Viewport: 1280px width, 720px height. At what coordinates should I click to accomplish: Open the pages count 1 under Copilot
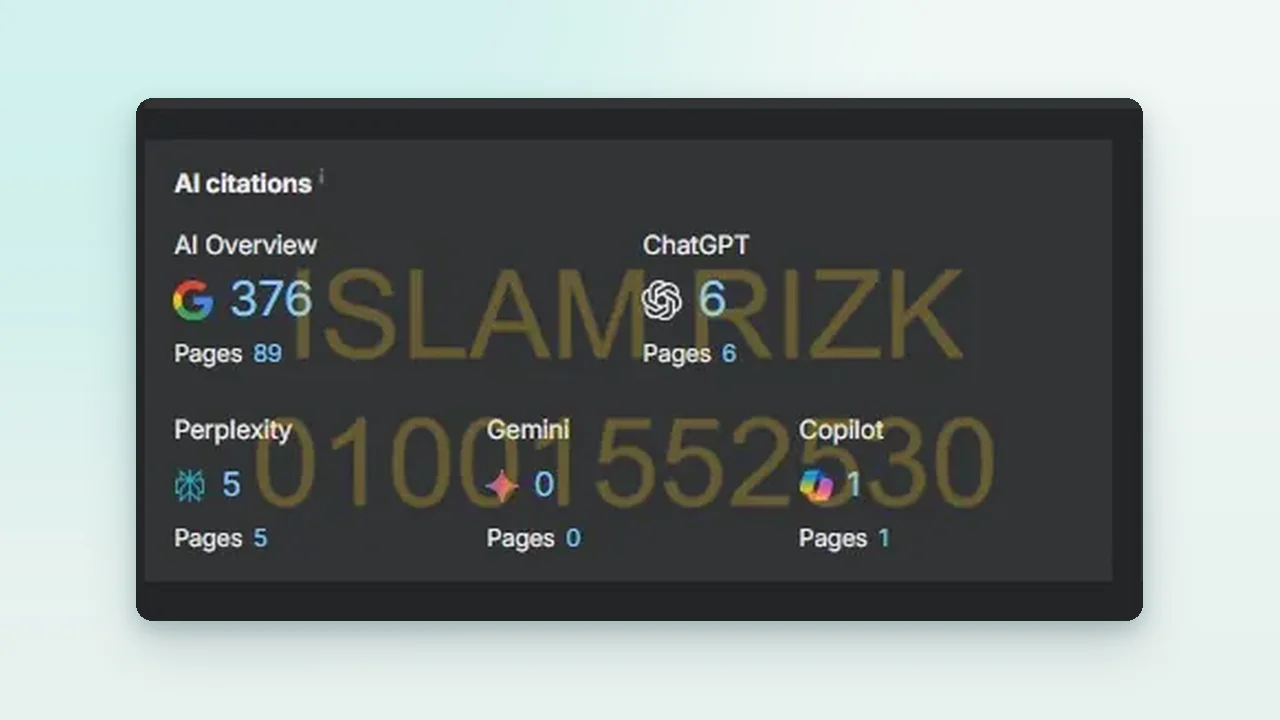click(884, 538)
